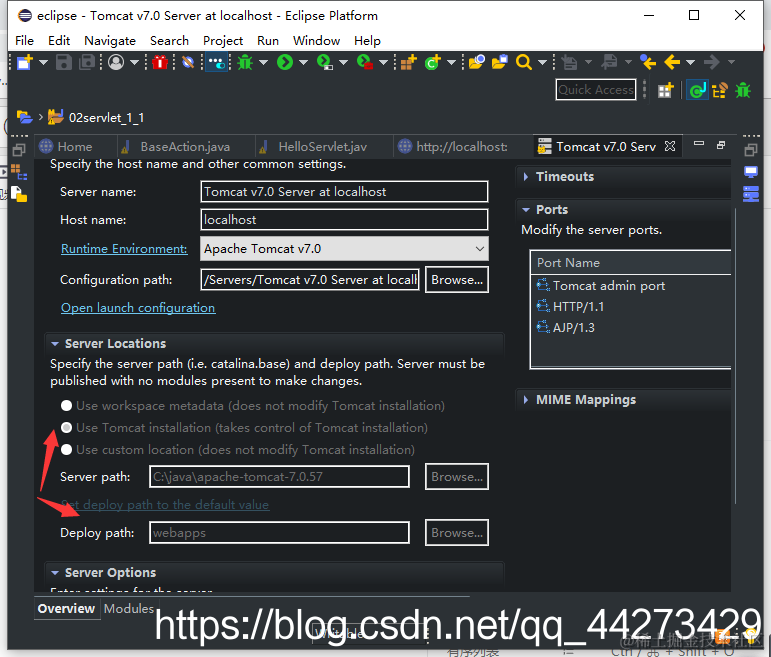The width and height of the screenshot is (771, 657).
Task: Click the Save toolbar icon
Action: click(x=63, y=62)
